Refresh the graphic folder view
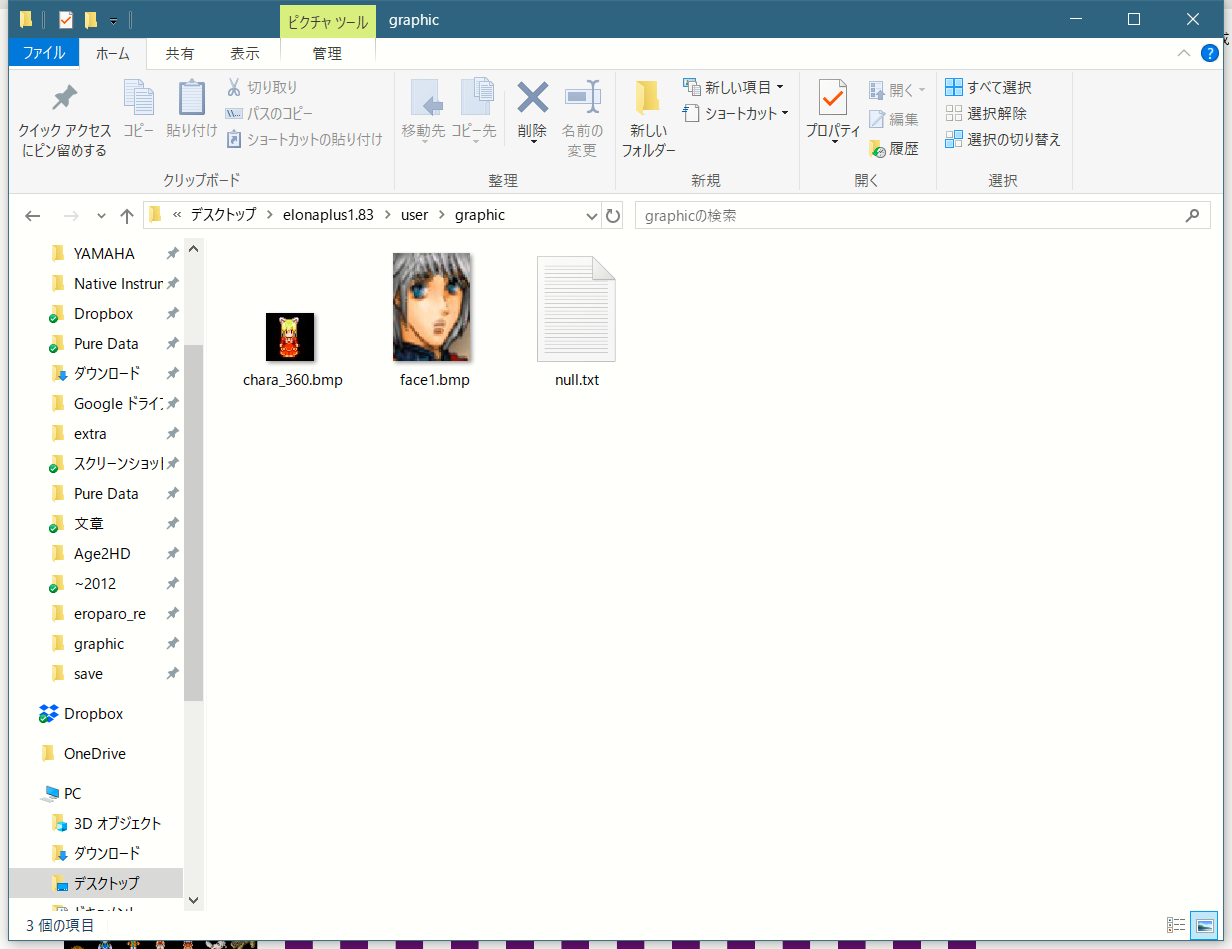 point(614,215)
